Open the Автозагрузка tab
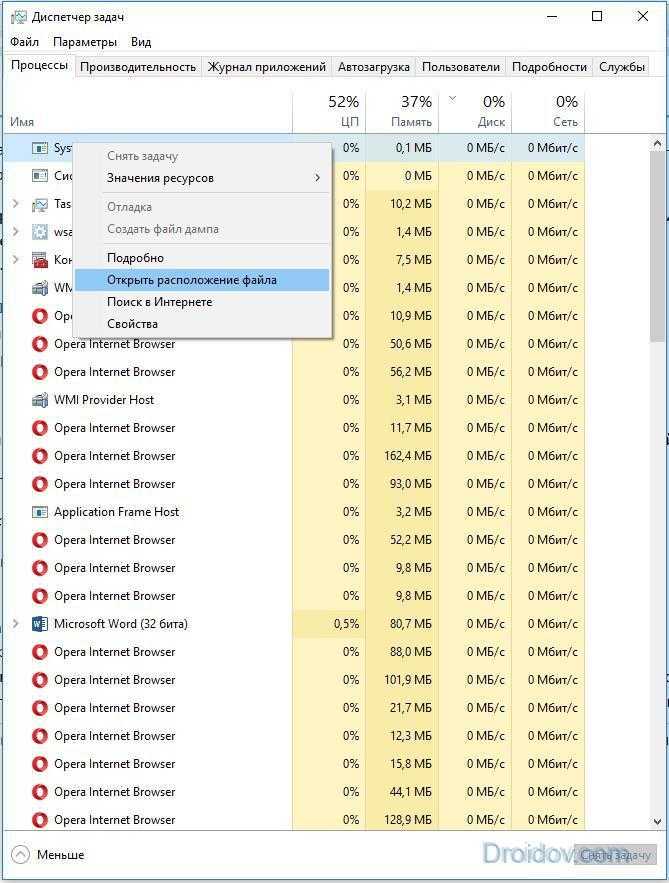The width and height of the screenshot is (669, 883). (x=374, y=67)
